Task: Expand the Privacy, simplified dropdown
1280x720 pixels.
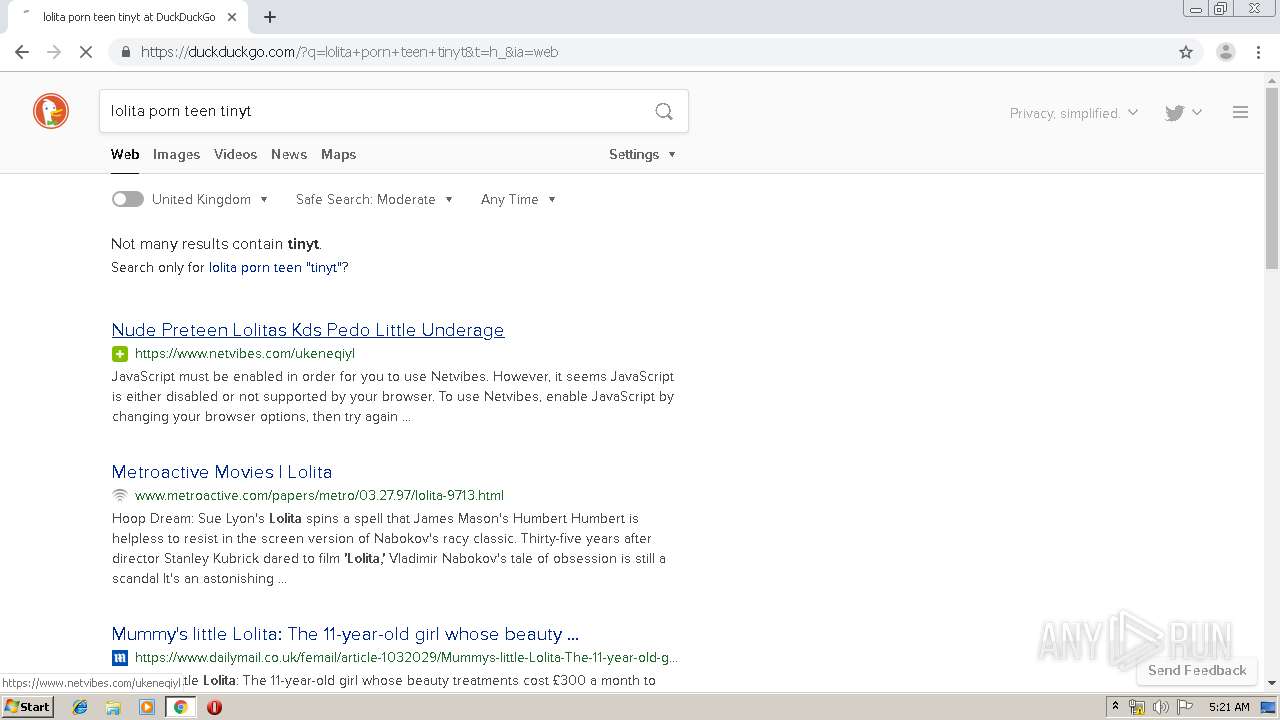Action: click(x=1074, y=113)
